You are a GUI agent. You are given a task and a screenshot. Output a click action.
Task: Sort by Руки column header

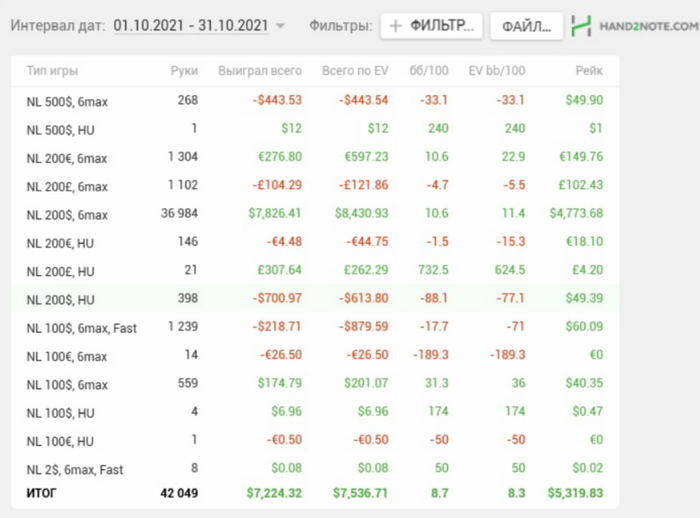(x=184, y=71)
